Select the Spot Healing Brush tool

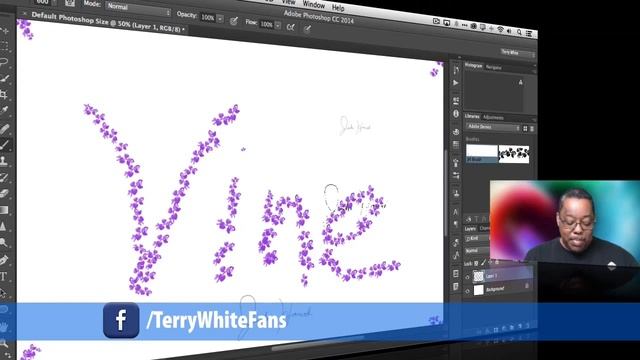point(4,129)
